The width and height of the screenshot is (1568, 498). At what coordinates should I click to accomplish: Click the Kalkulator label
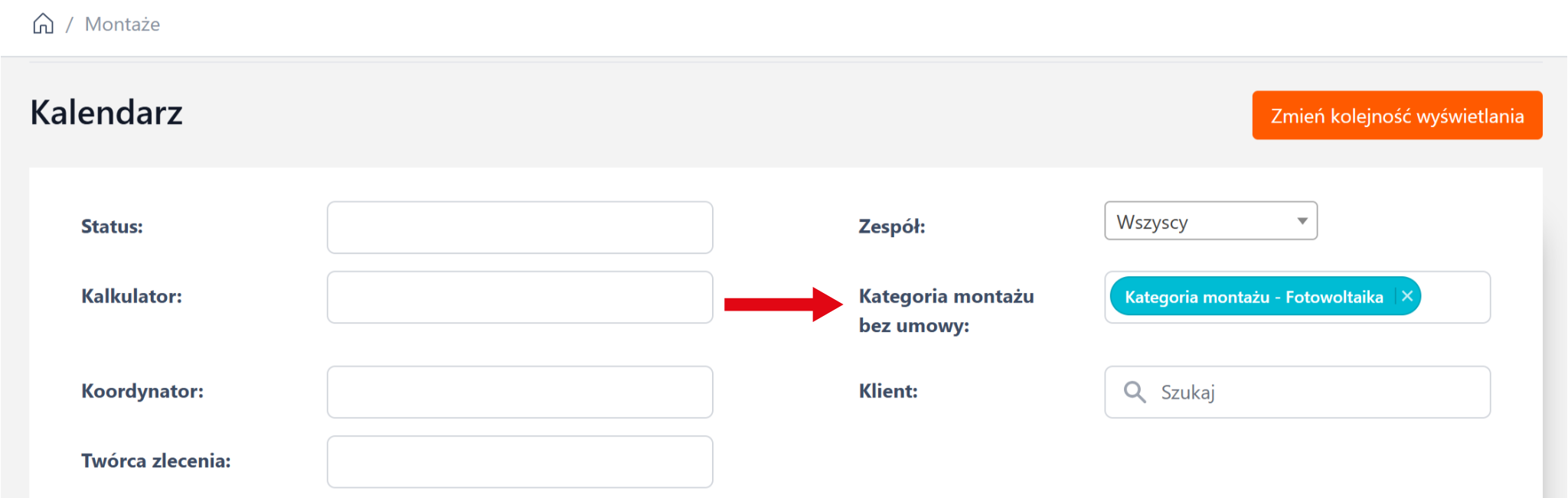coord(132,296)
